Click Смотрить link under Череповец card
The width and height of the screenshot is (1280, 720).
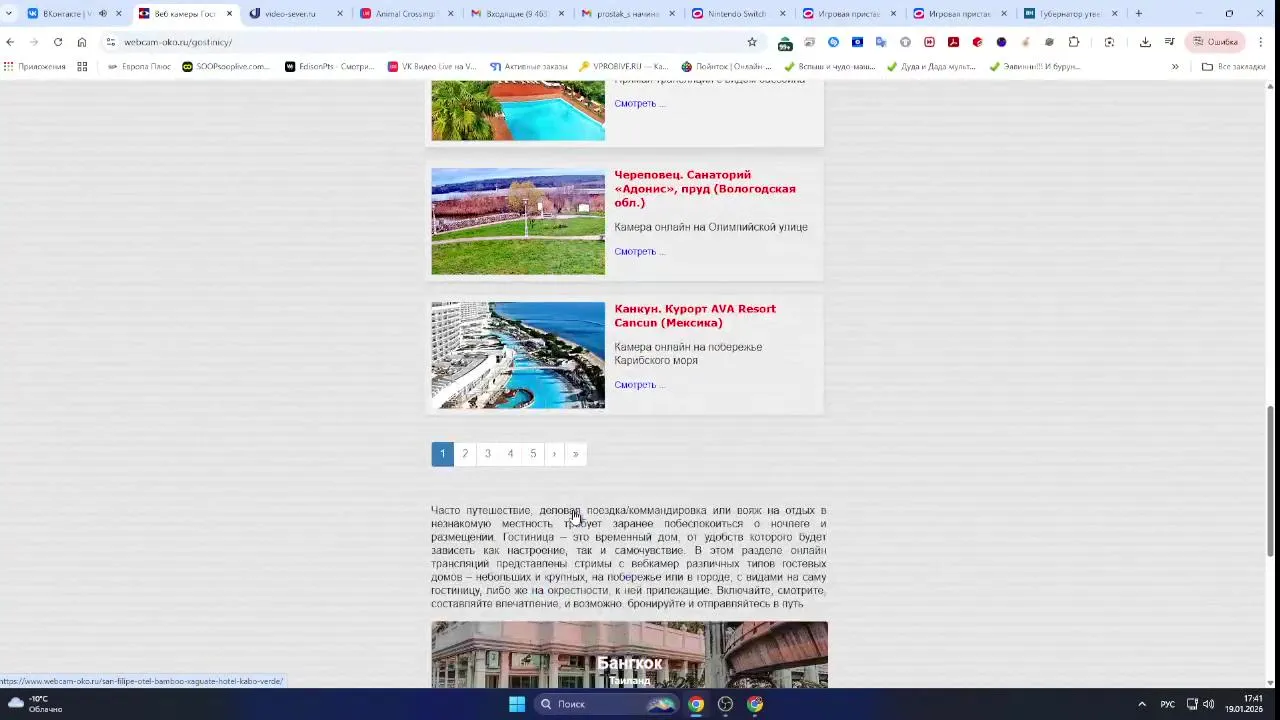[x=639, y=252]
